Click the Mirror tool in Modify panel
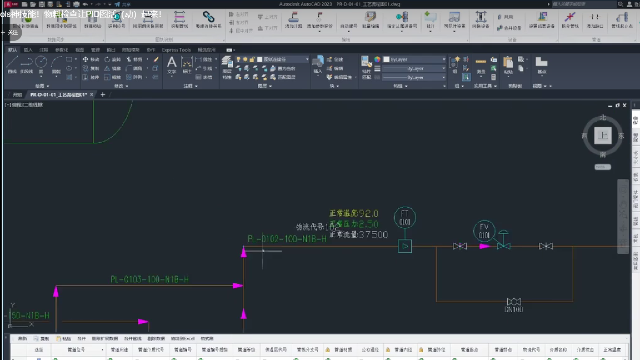 coord(113,68)
